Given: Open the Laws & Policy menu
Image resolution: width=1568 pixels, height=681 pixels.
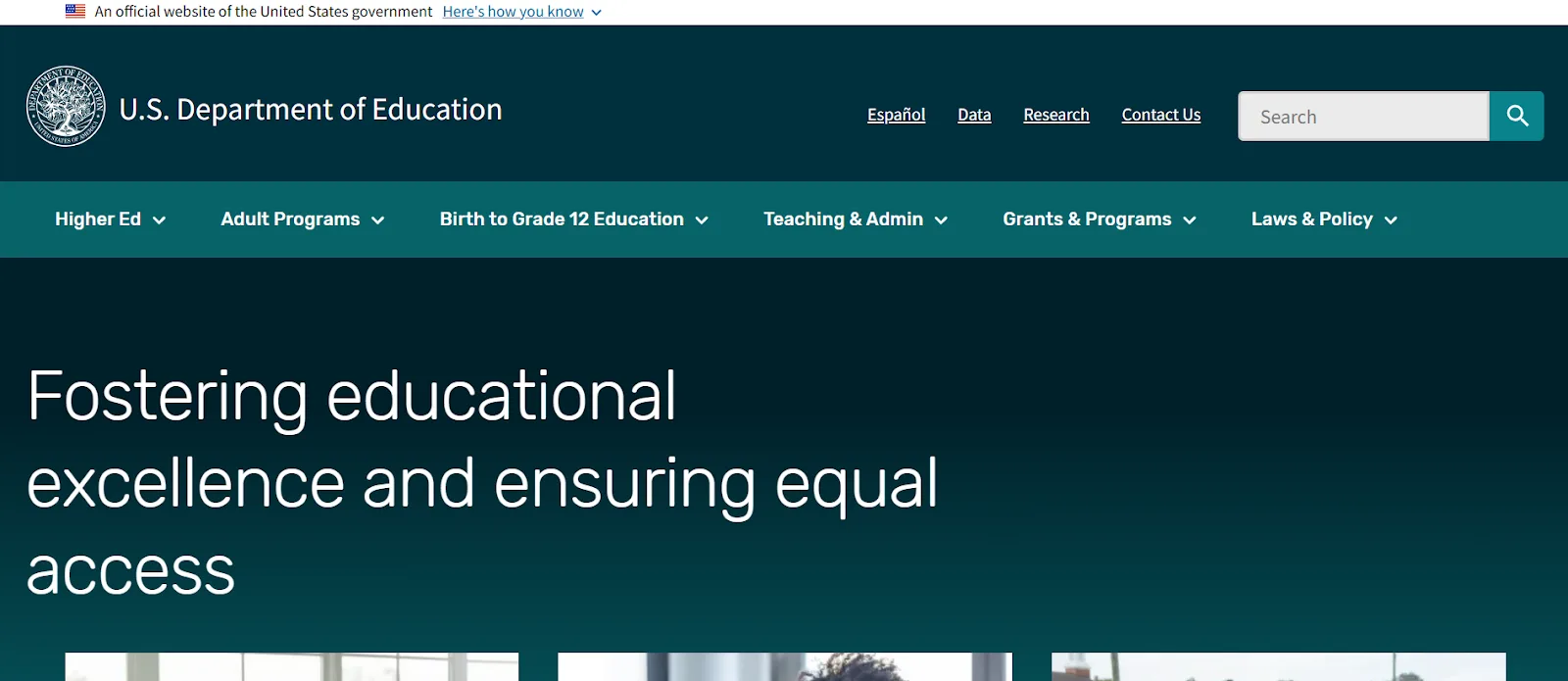Looking at the screenshot, I should pyautogui.click(x=1324, y=219).
